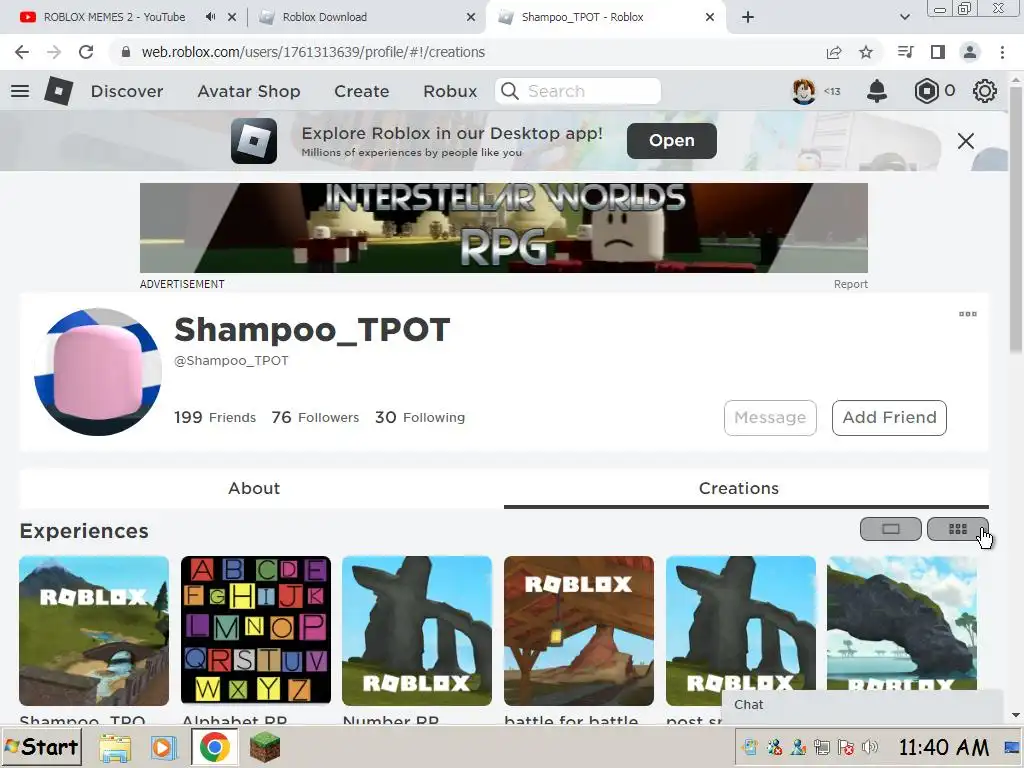Open the Discover page
The height and width of the screenshot is (768, 1024).
127,91
